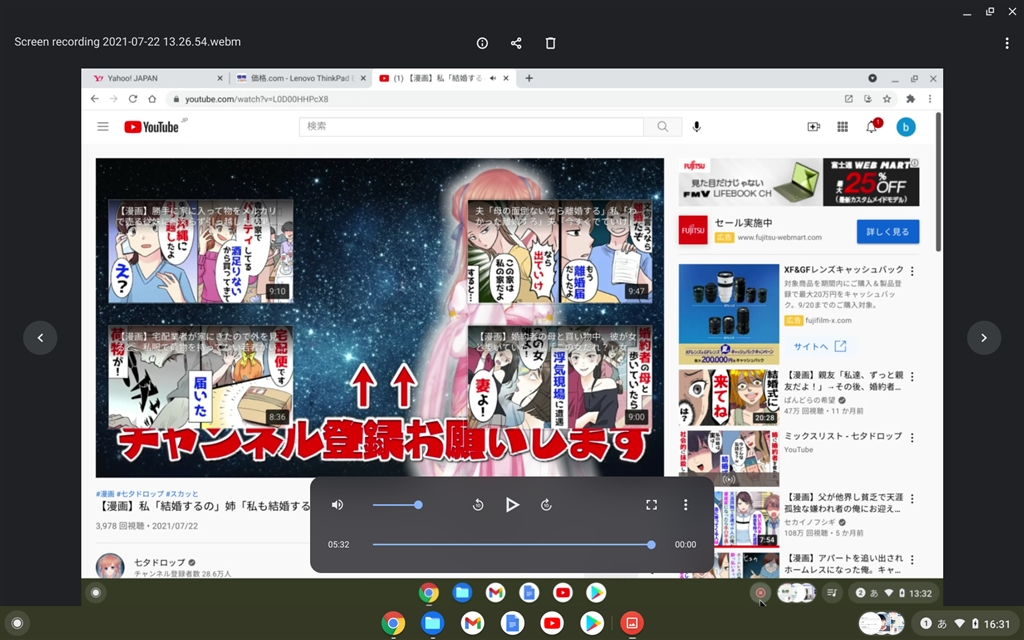Screen dimensions: 1024x640
Task: Click the YouTube logo
Action: click(x=152, y=127)
